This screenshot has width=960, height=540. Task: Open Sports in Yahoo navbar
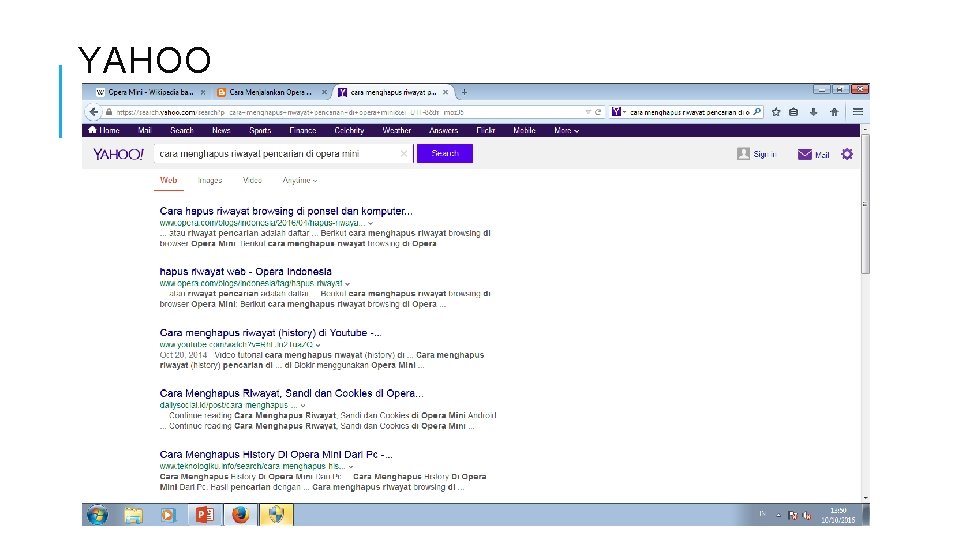(260, 130)
